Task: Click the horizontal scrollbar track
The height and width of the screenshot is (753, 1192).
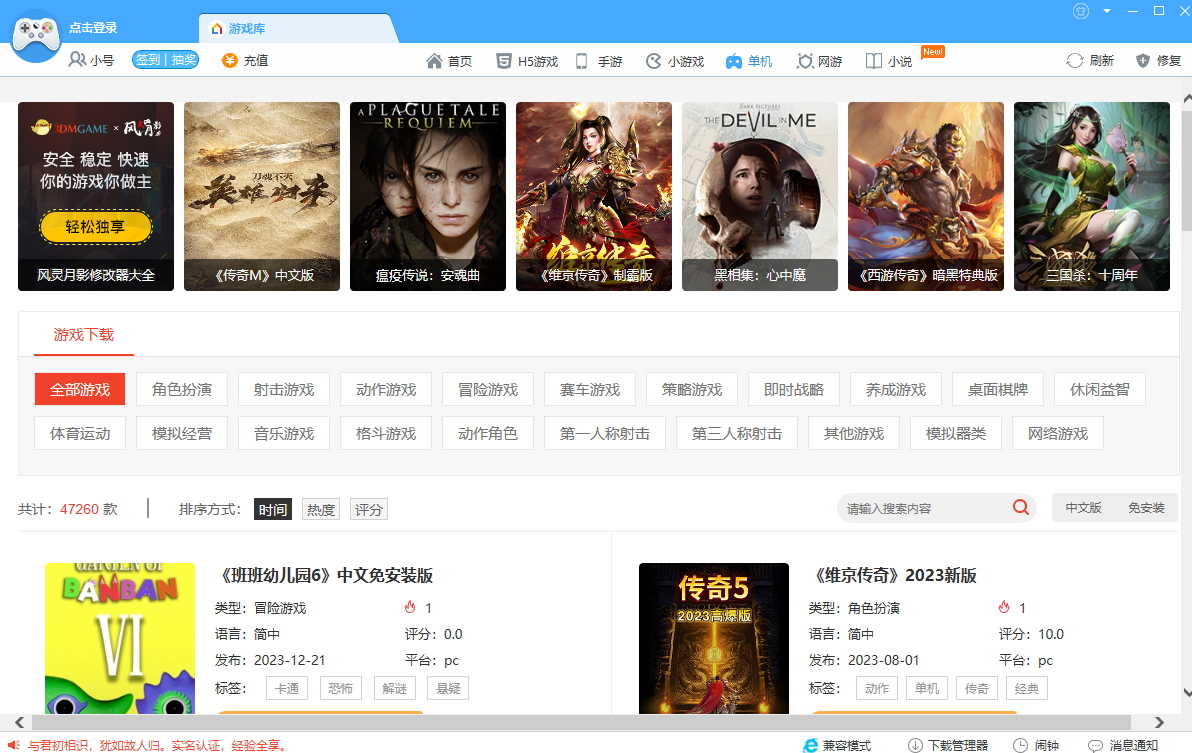Action: (581, 722)
